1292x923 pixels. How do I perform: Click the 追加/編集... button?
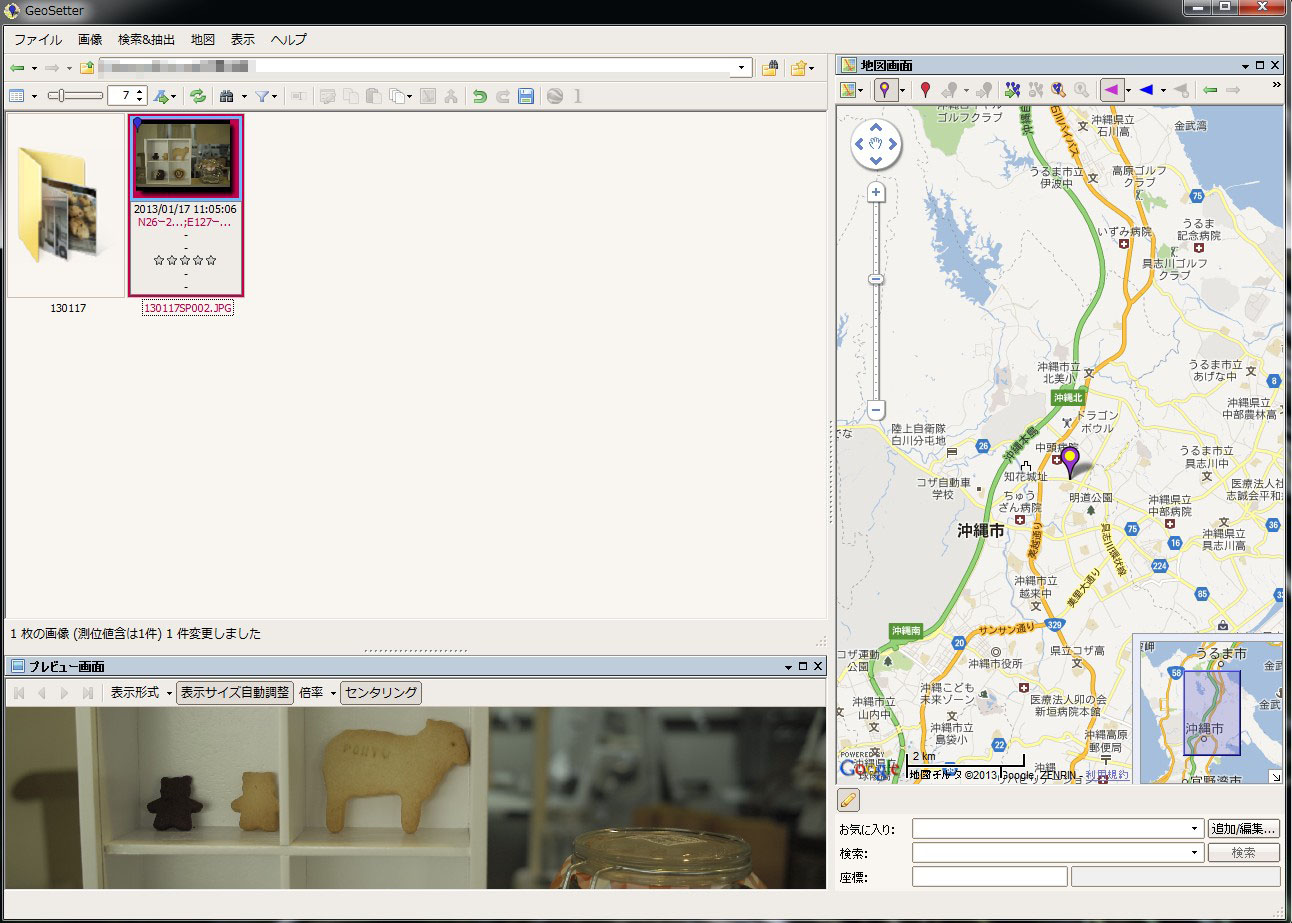(x=1244, y=828)
